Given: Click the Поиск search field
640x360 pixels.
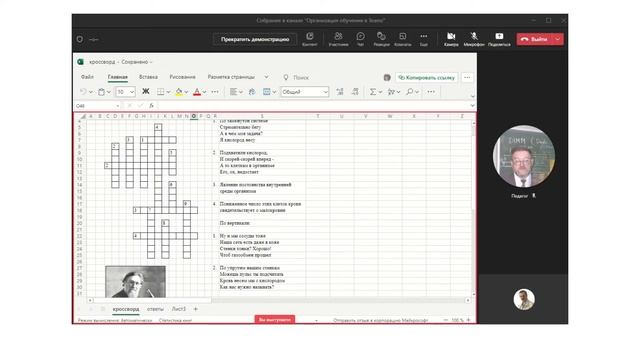Looking at the screenshot, I should click(x=301, y=78).
